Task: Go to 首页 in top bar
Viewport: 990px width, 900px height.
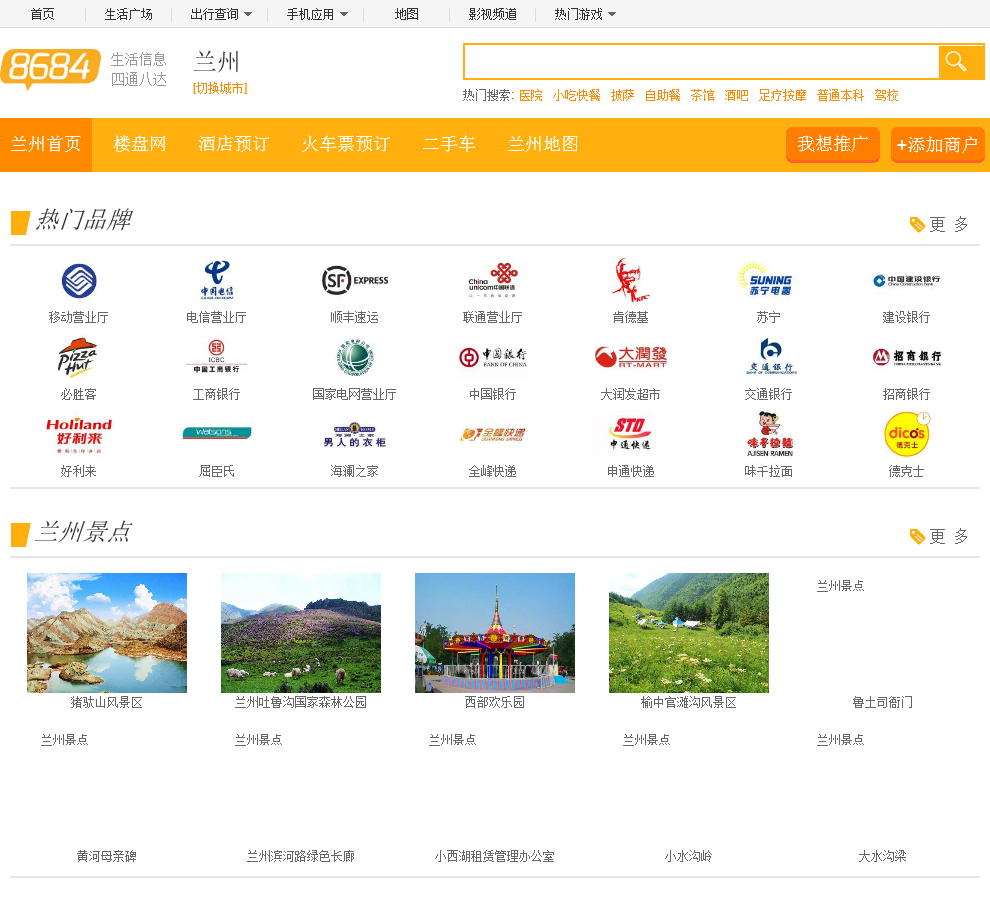Action: [x=42, y=14]
